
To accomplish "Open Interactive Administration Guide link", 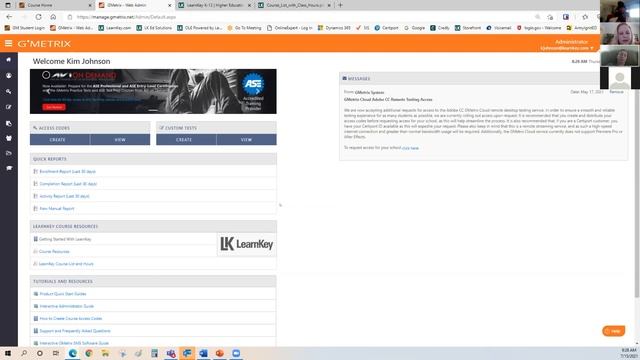I will pos(67,306).
